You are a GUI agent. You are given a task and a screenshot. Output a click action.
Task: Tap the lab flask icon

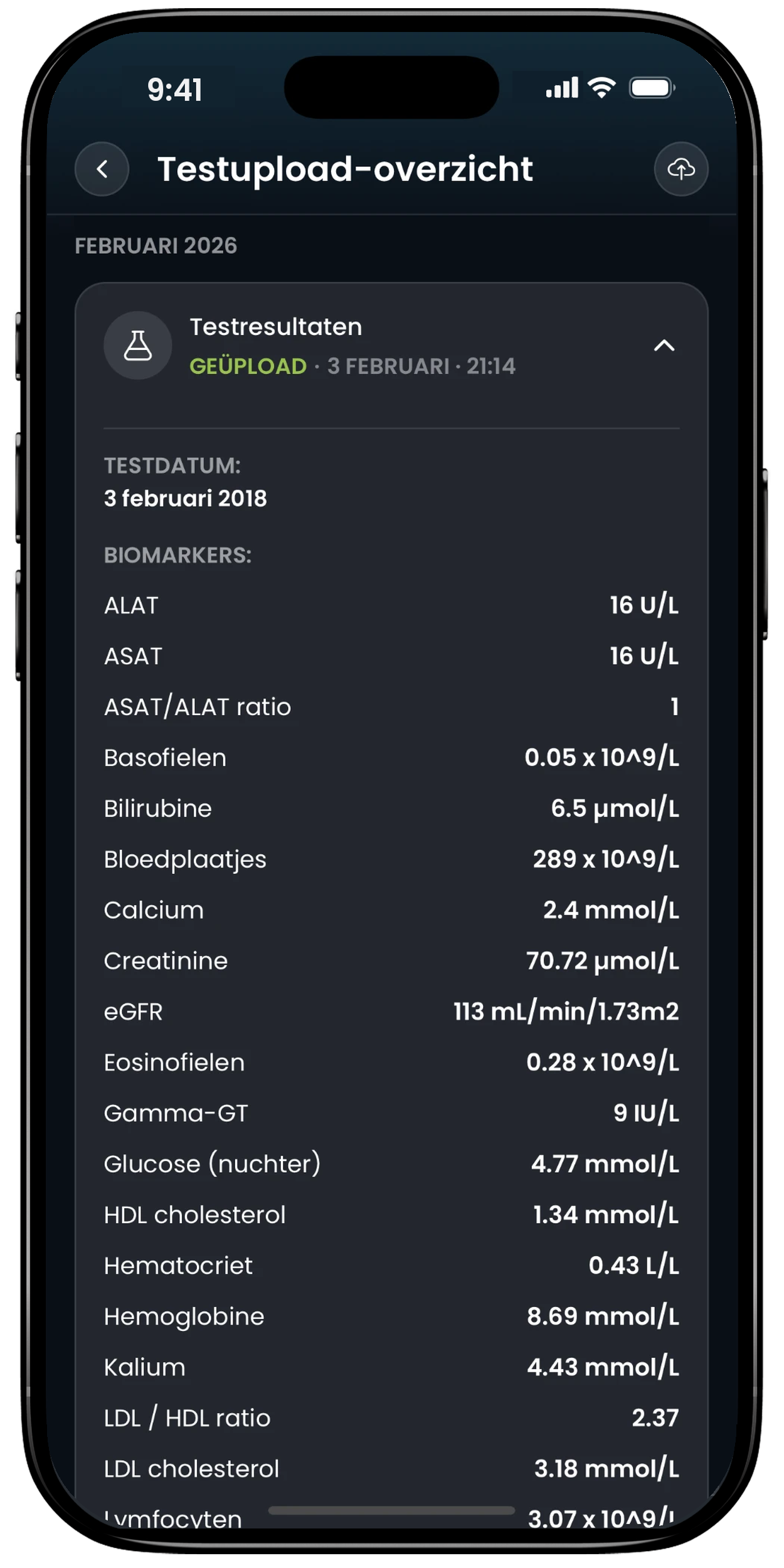(x=138, y=346)
